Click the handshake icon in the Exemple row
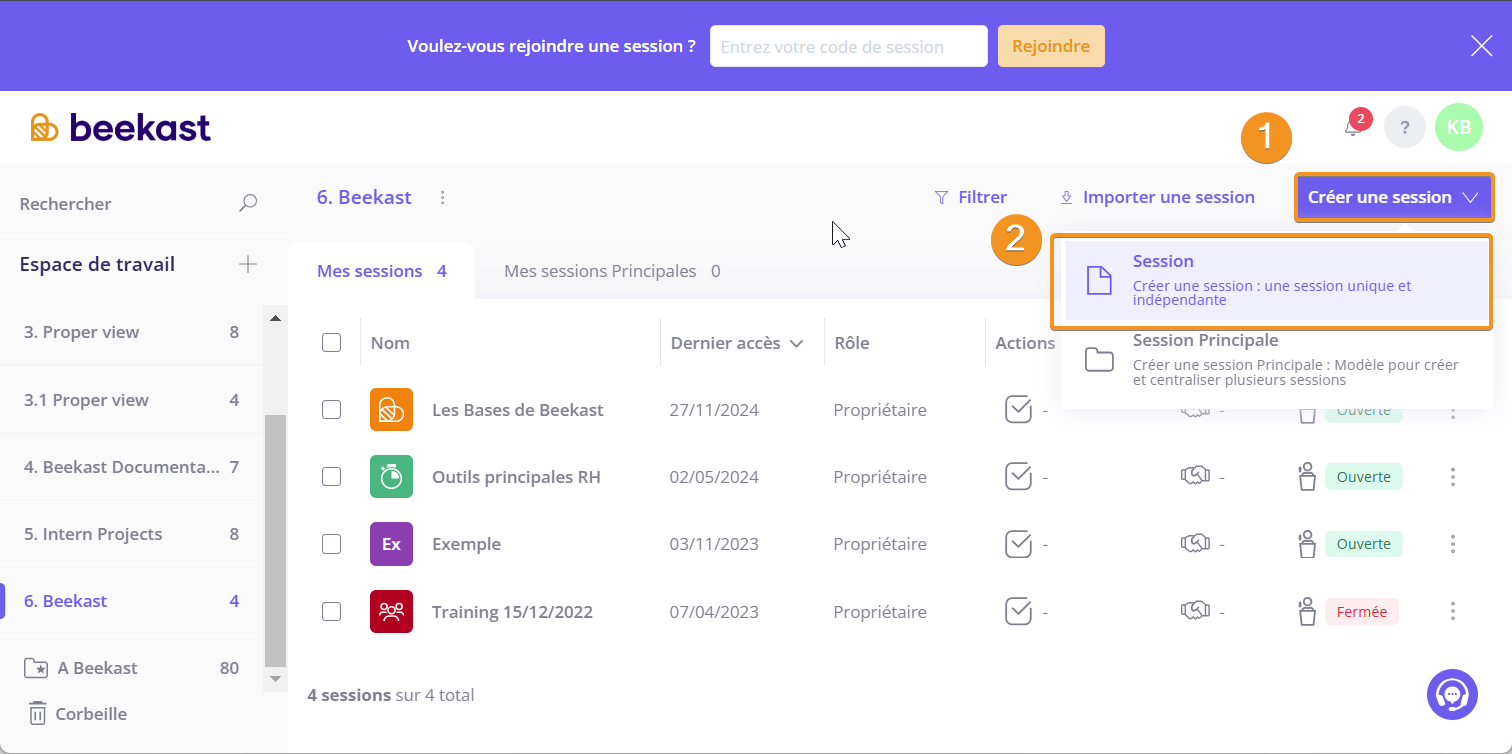This screenshot has width=1512, height=754. 1196,544
